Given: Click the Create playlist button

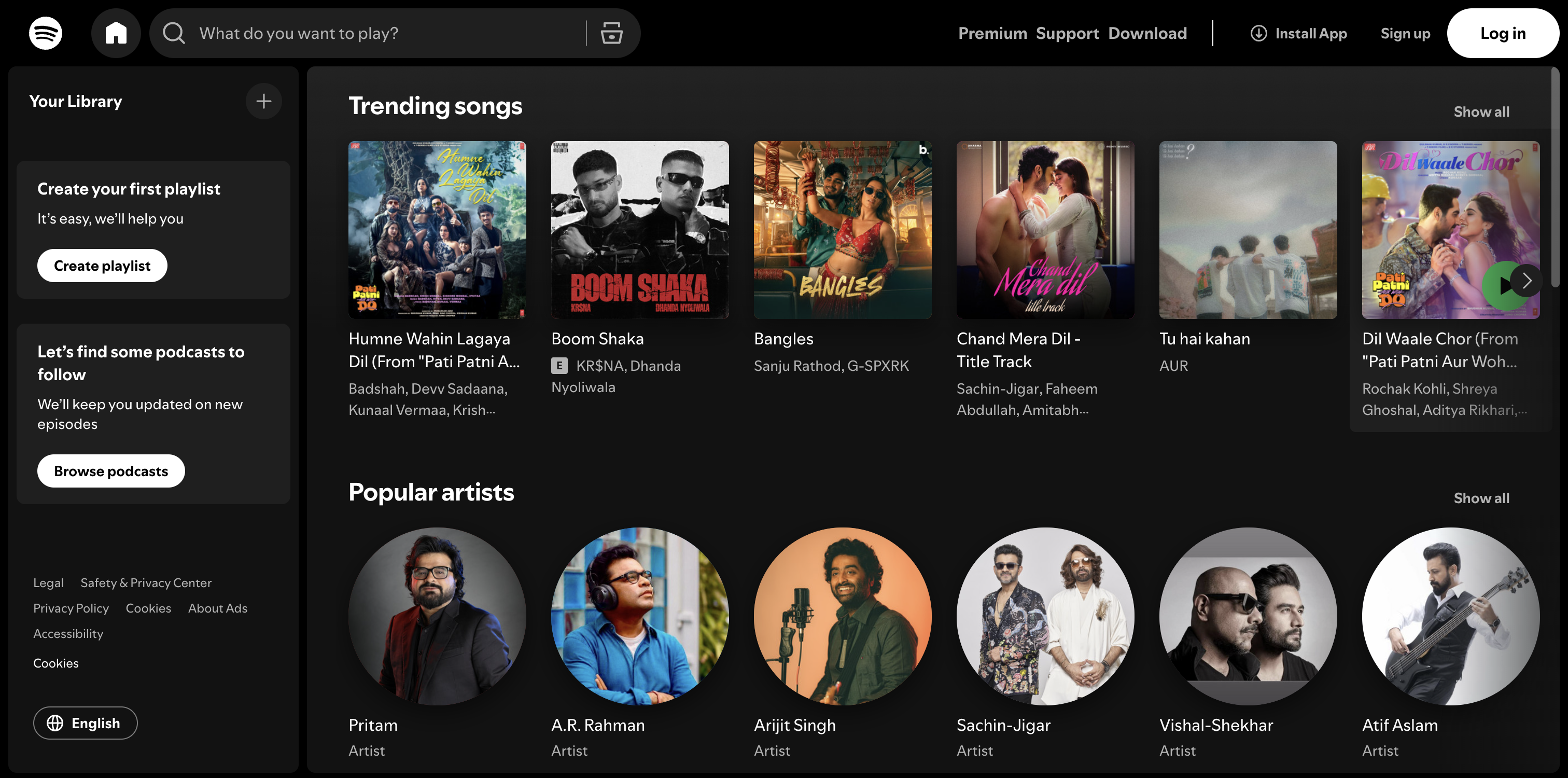Looking at the screenshot, I should (102, 266).
